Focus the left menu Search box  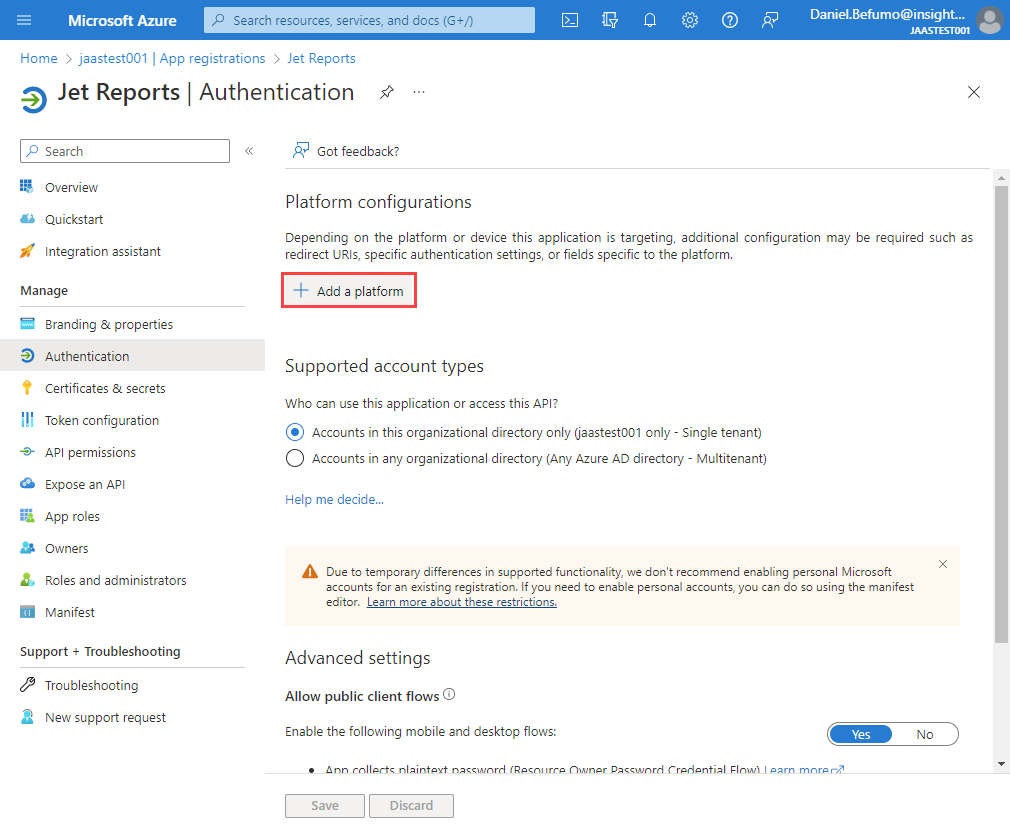125,151
